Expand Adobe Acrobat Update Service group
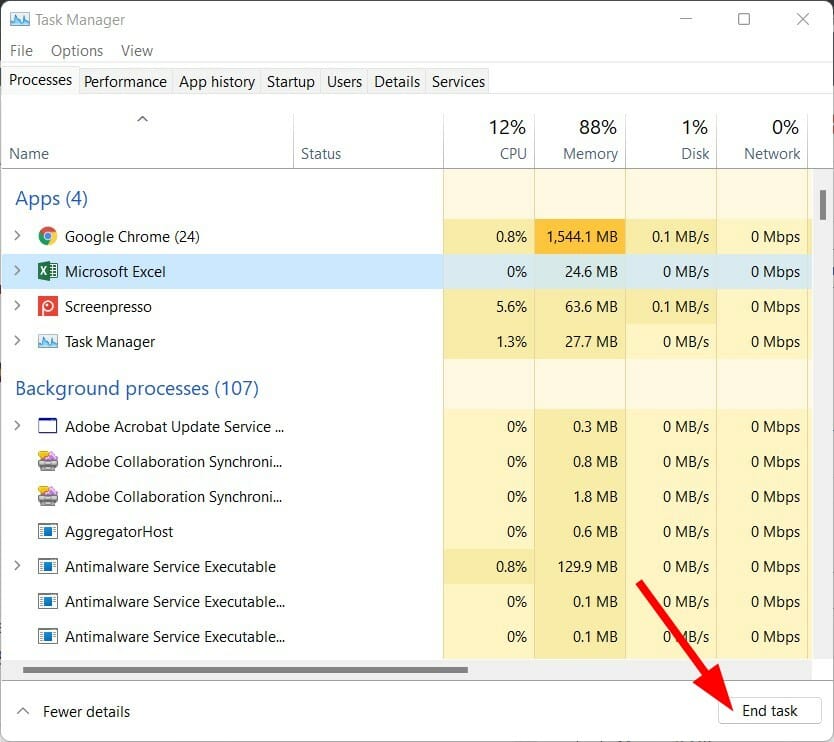 point(18,426)
